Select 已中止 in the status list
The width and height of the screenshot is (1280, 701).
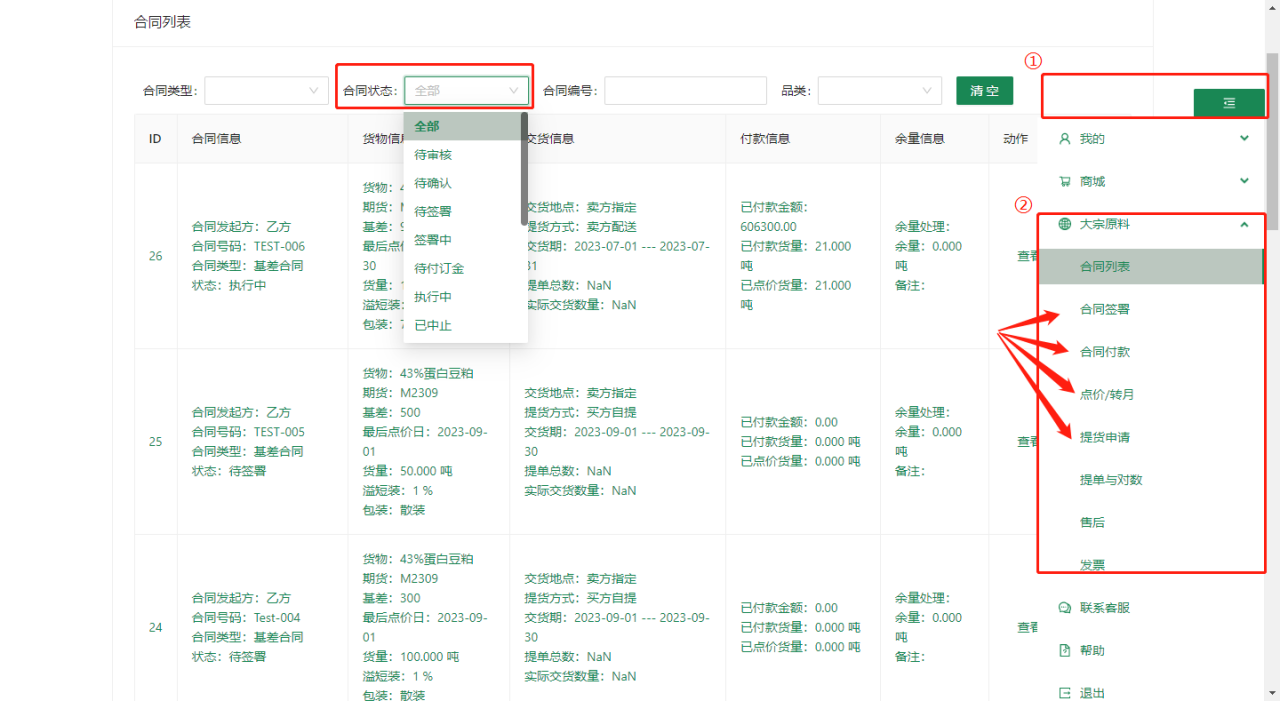pos(462,325)
